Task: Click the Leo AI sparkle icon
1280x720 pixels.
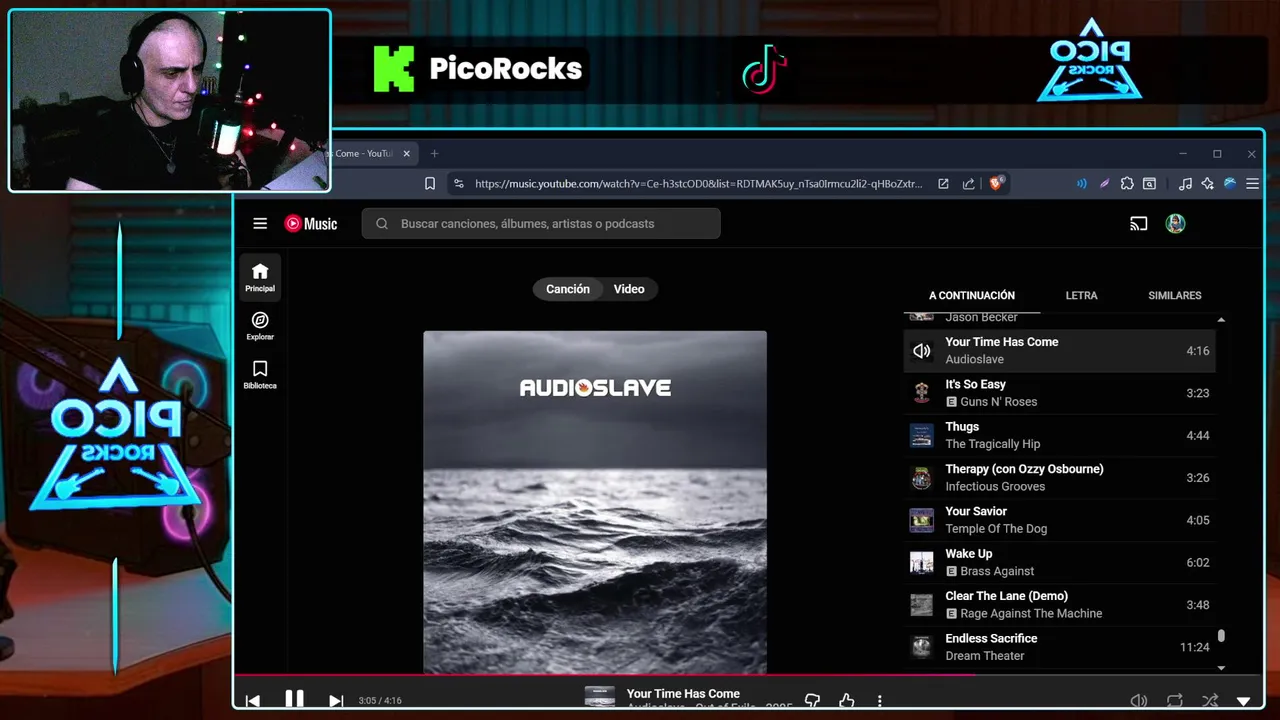Action: coord(1208,184)
